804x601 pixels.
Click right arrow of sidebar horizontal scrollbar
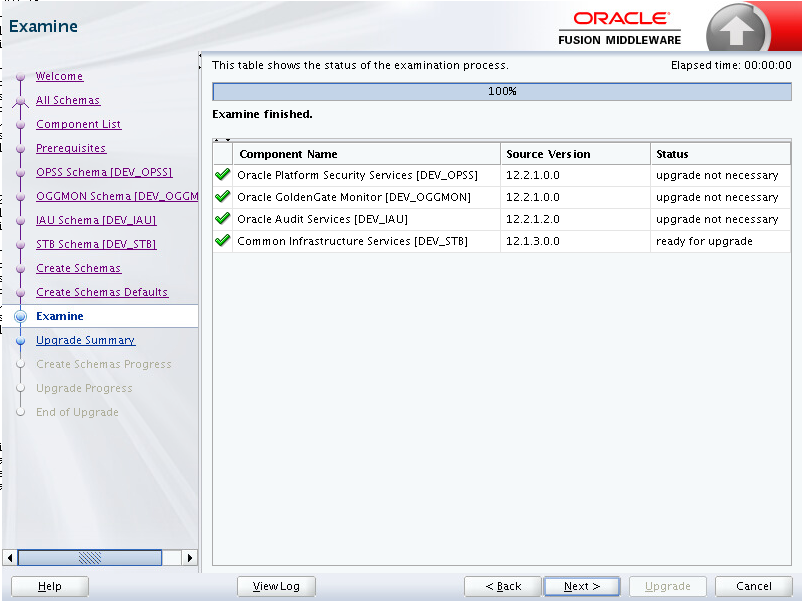(x=190, y=557)
